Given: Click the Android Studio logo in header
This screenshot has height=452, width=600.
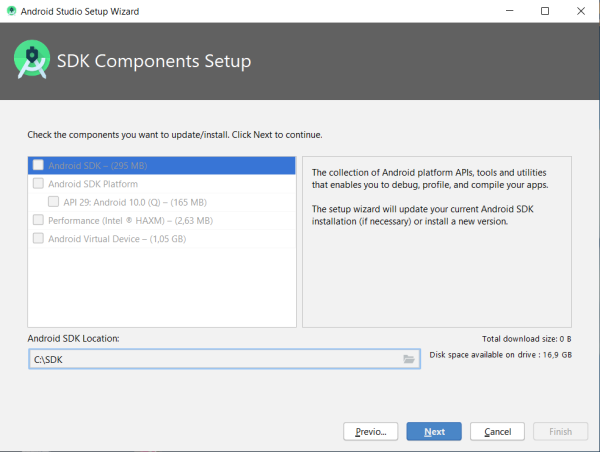Looking at the screenshot, I should point(32,62).
